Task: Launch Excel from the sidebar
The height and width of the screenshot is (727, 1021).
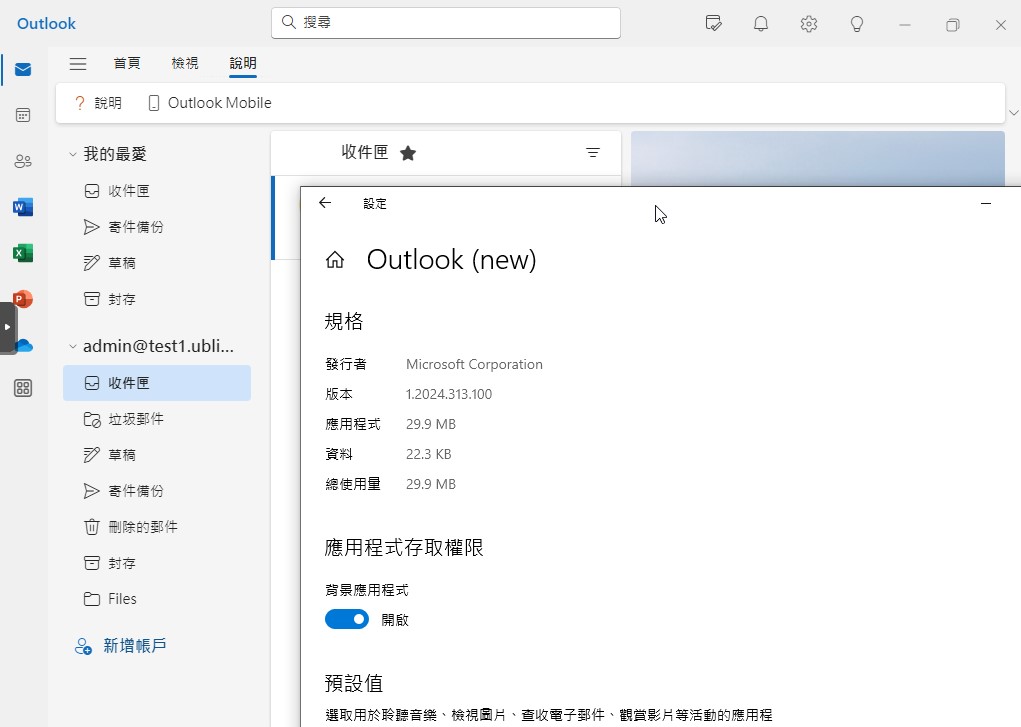Action: coord(23,253)
